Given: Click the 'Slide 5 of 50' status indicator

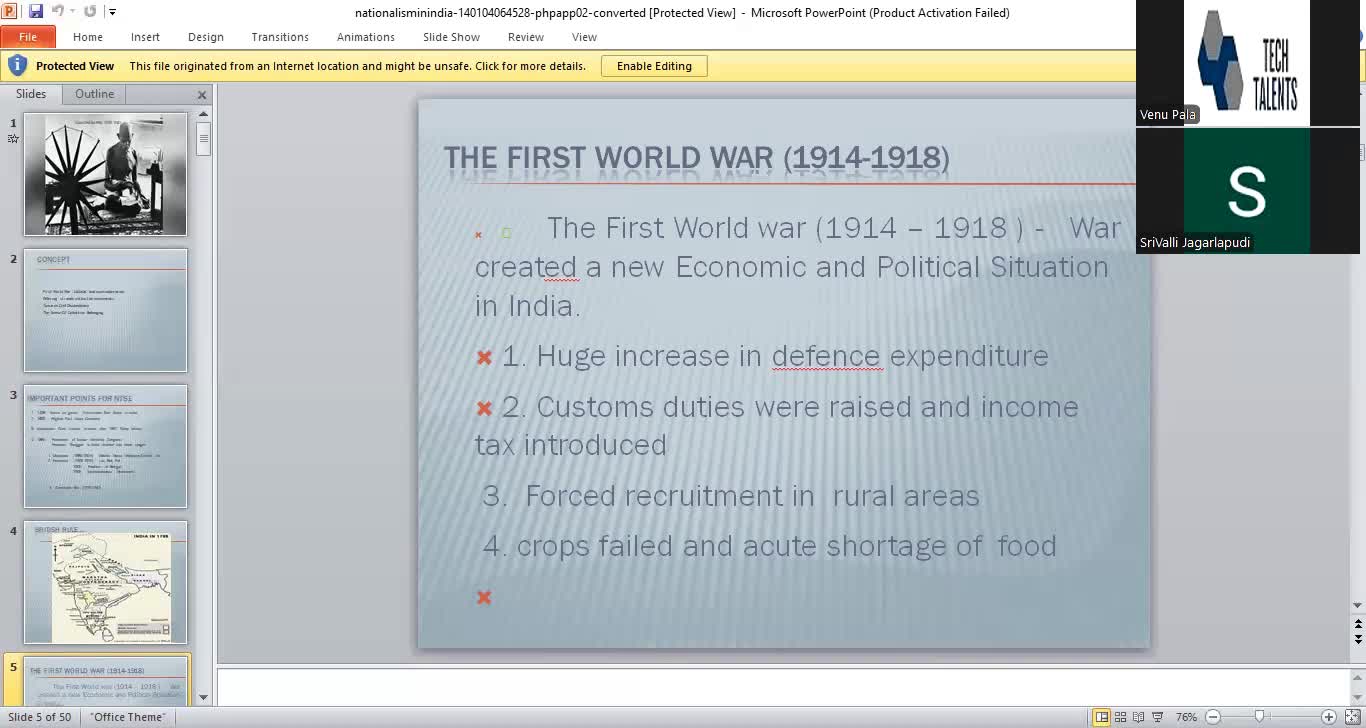Looking at the screenshot, I should click(40, 717).
